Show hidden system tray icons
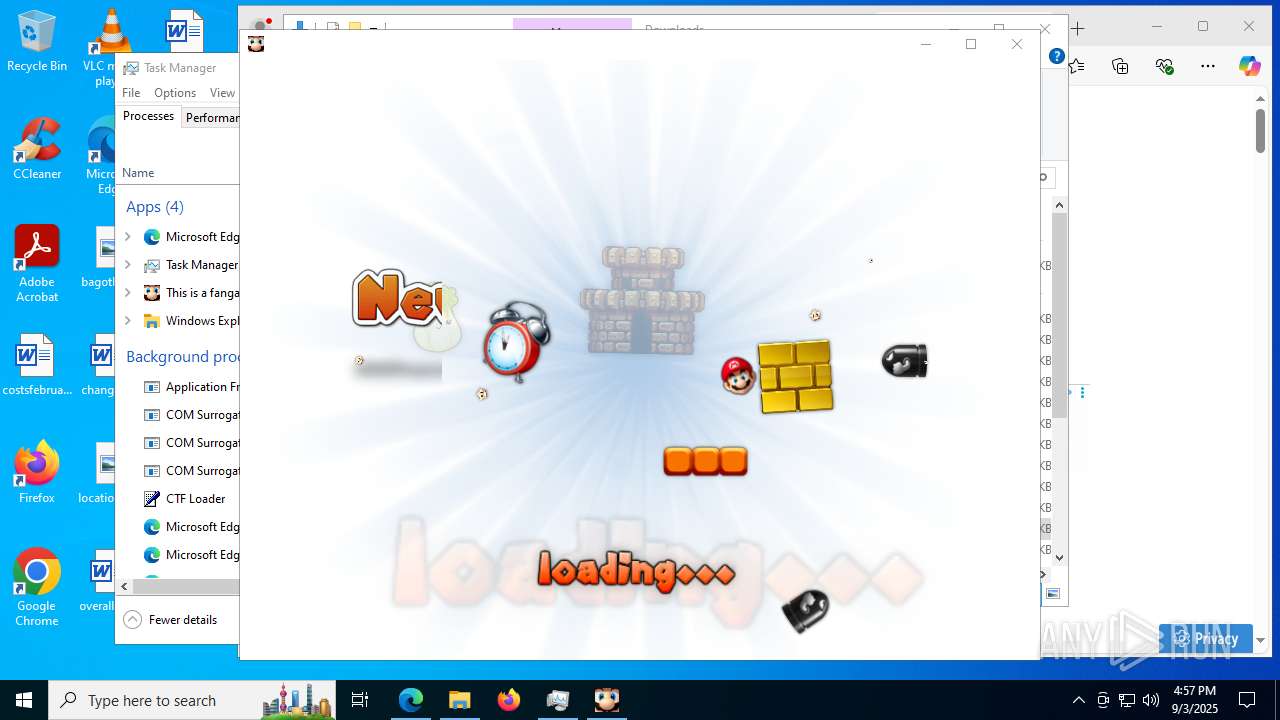 point(1078,700)
